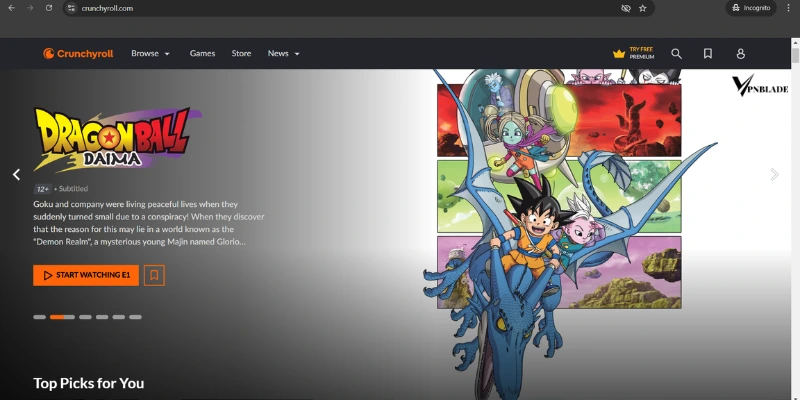Expand the Browse dropdown menu

[x=151, y=54]
